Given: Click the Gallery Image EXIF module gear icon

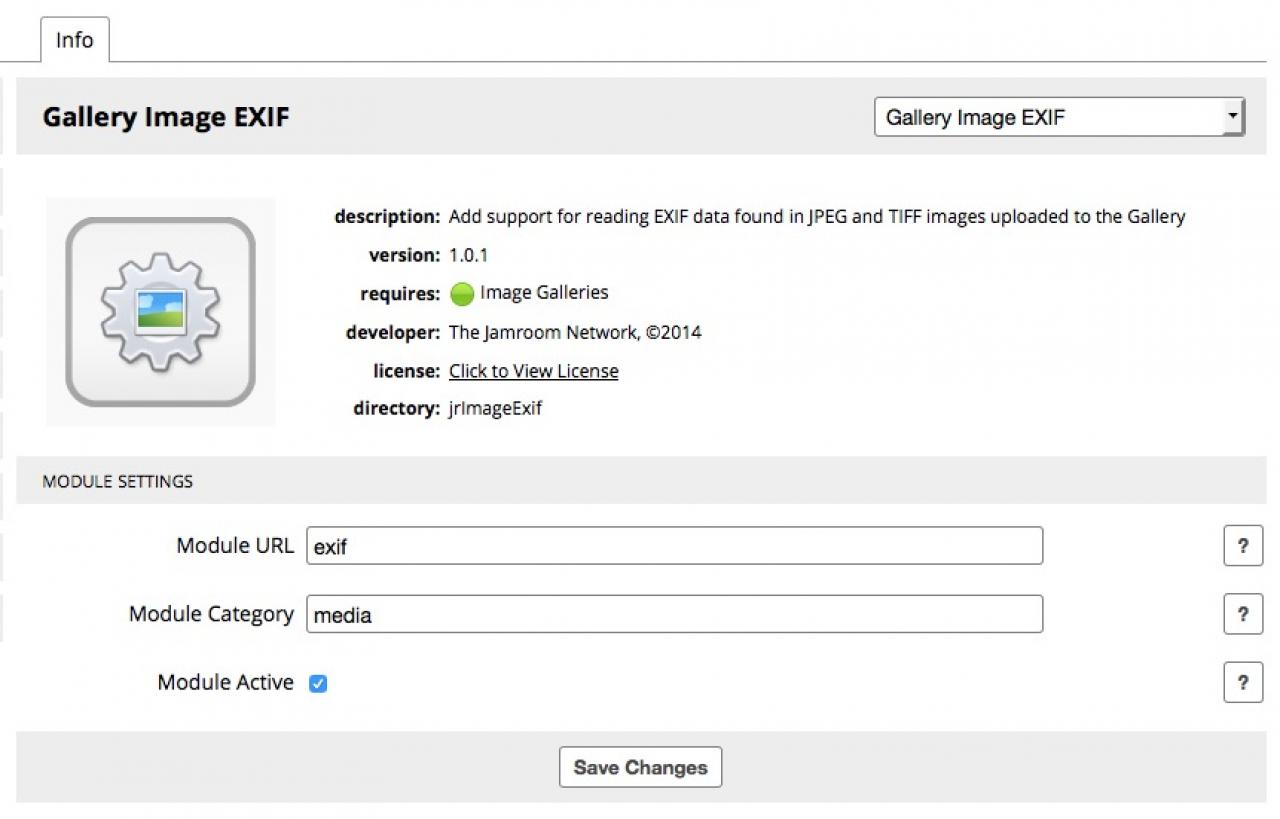Looking at the screenshot, I should [x=160, y=312].
